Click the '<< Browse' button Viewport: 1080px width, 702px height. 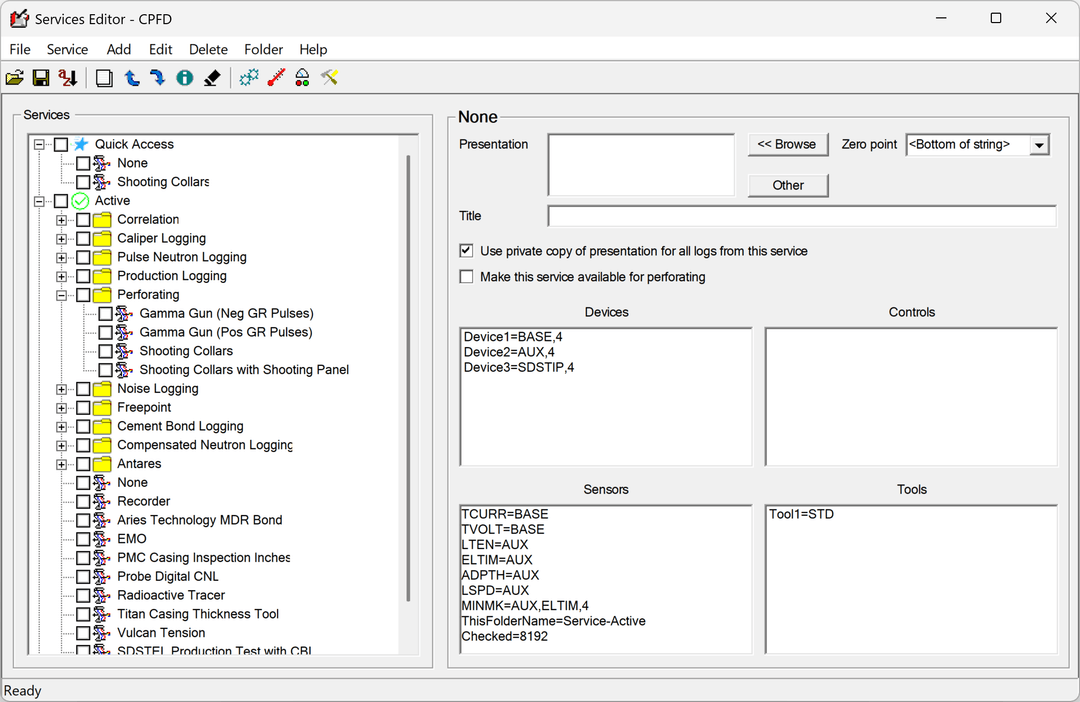[788, 144]
